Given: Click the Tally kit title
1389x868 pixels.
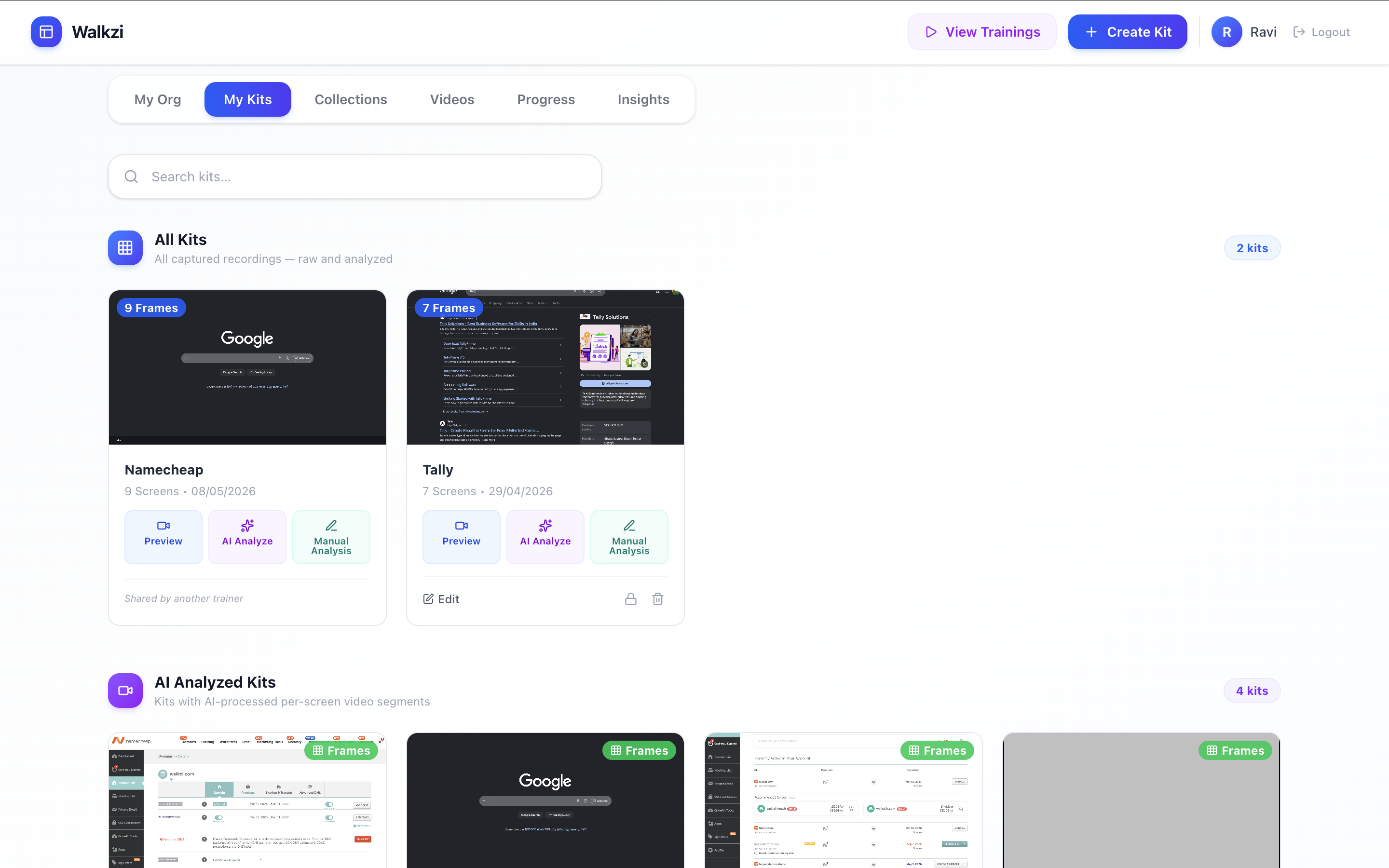Looking at the screenshot, I should coord(437,470).
